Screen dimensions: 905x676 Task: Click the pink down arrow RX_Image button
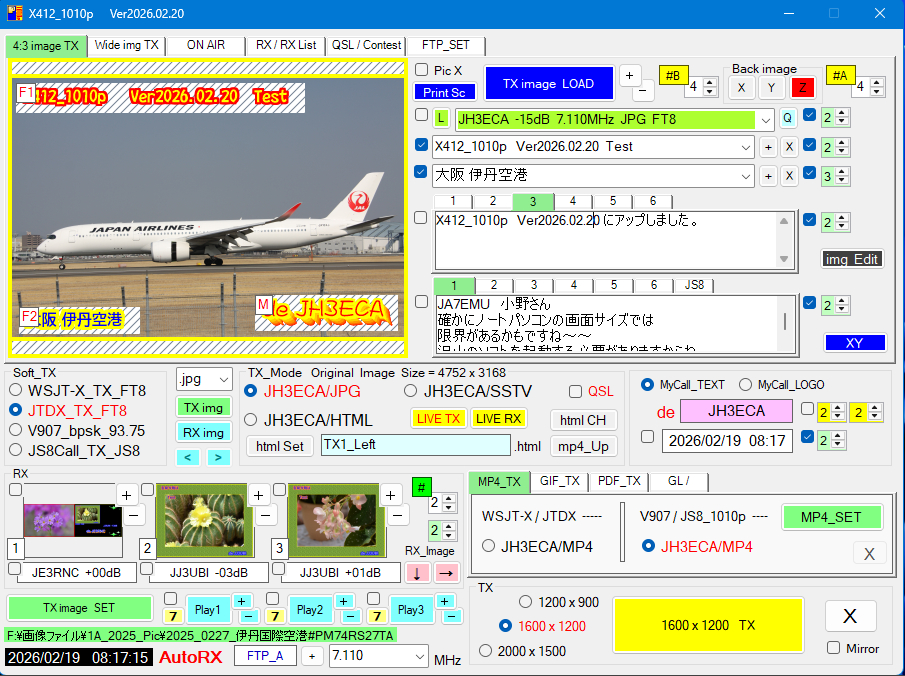(x=416, y=572)
